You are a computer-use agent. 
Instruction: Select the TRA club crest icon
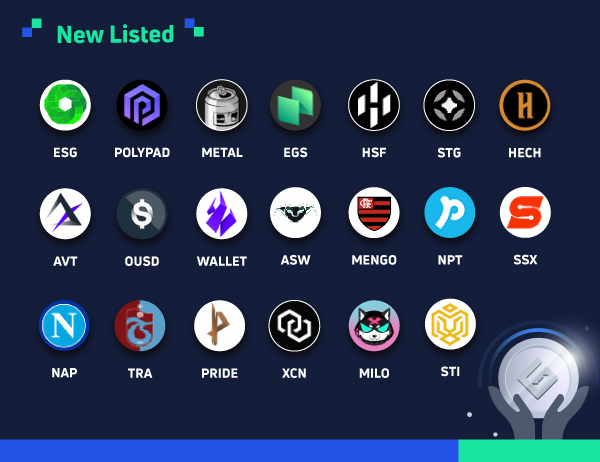pos(140,326)
